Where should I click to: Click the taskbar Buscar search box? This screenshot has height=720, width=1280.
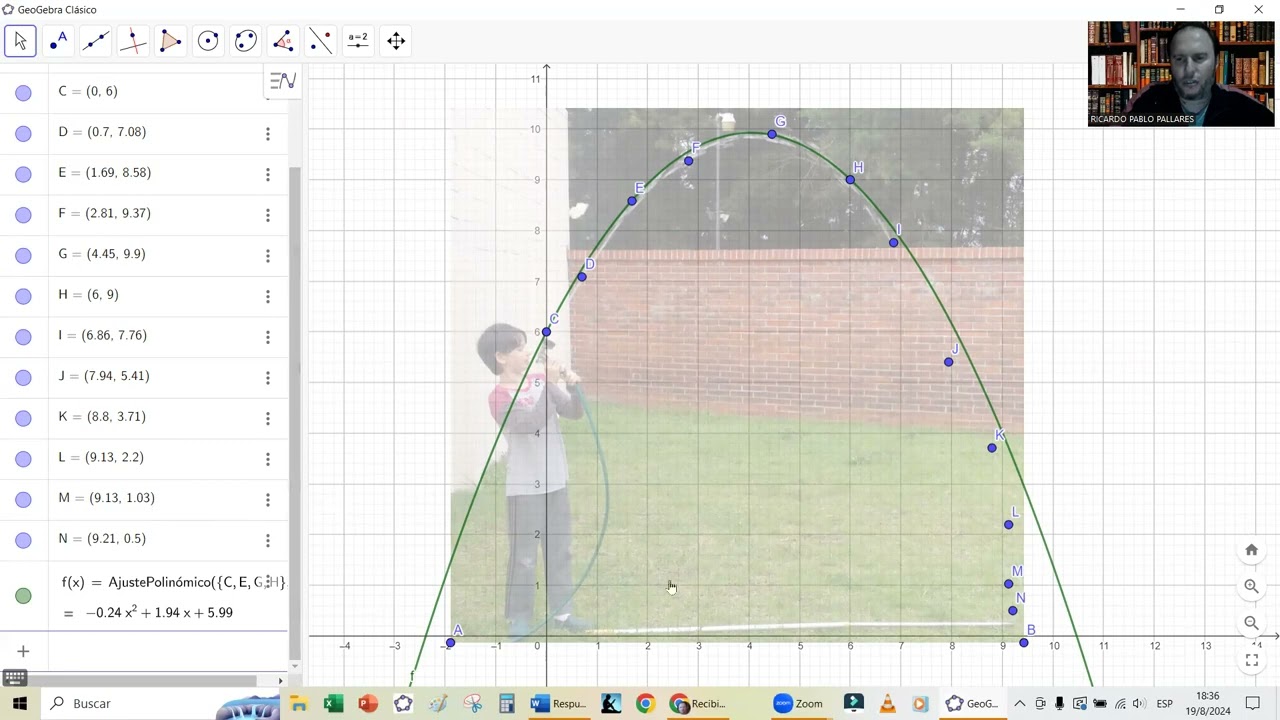(x=160, y=703)
